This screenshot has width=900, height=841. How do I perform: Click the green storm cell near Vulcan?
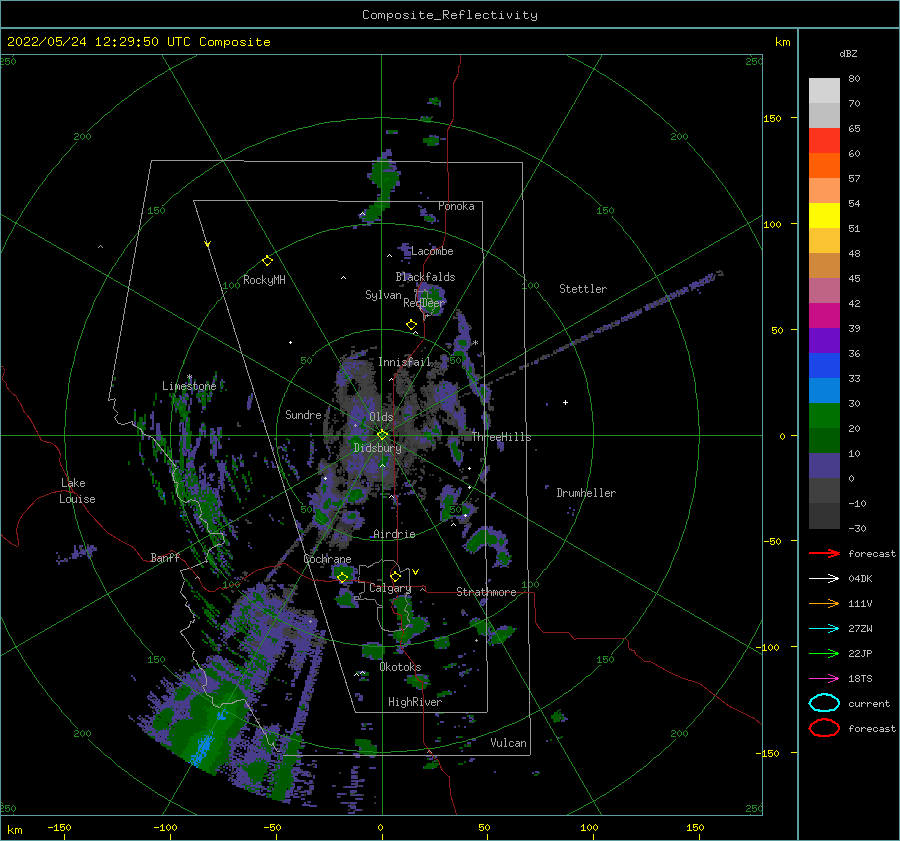(x=558, y=716)
